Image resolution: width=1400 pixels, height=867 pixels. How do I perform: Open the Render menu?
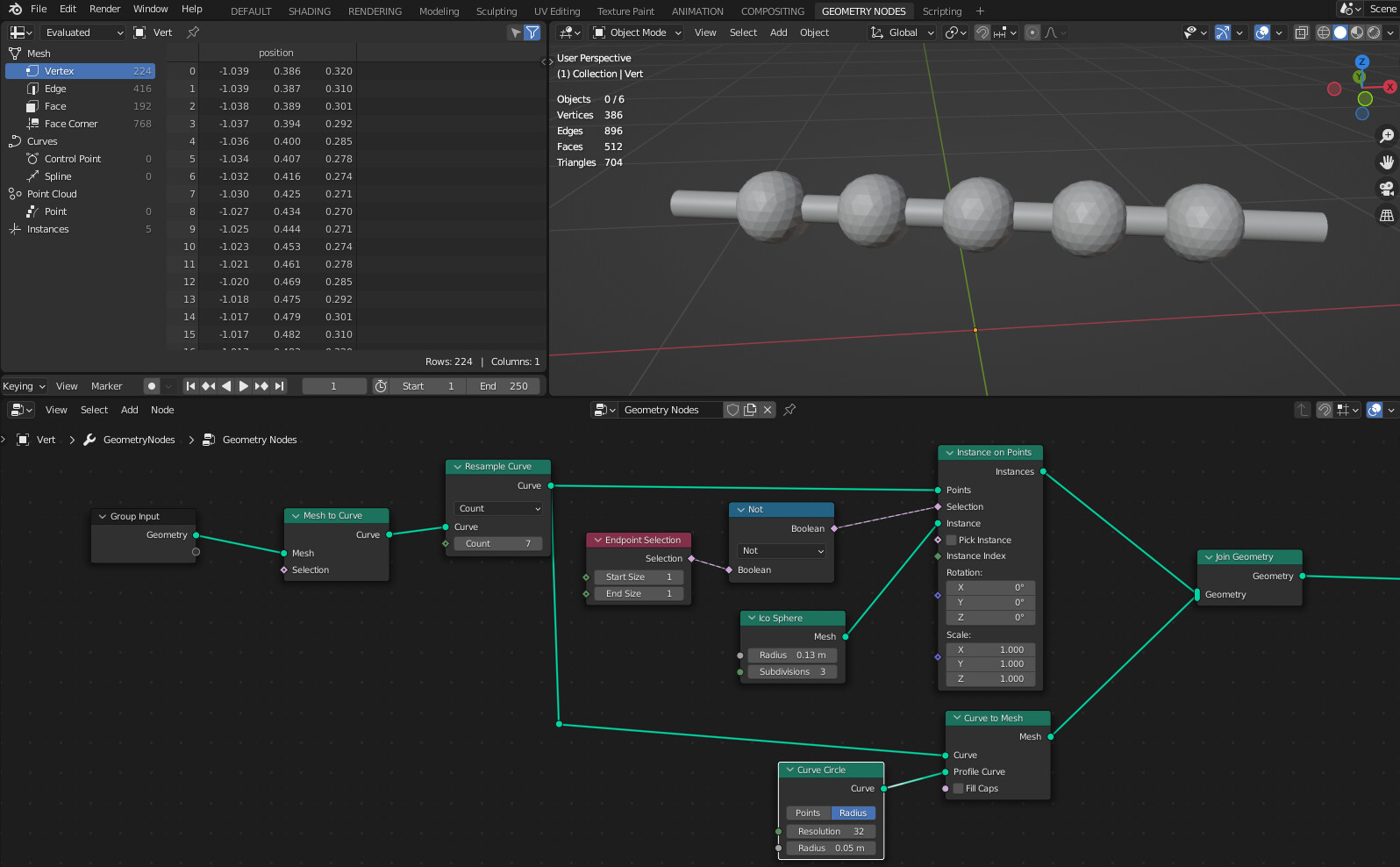click(x=105, y=9)
